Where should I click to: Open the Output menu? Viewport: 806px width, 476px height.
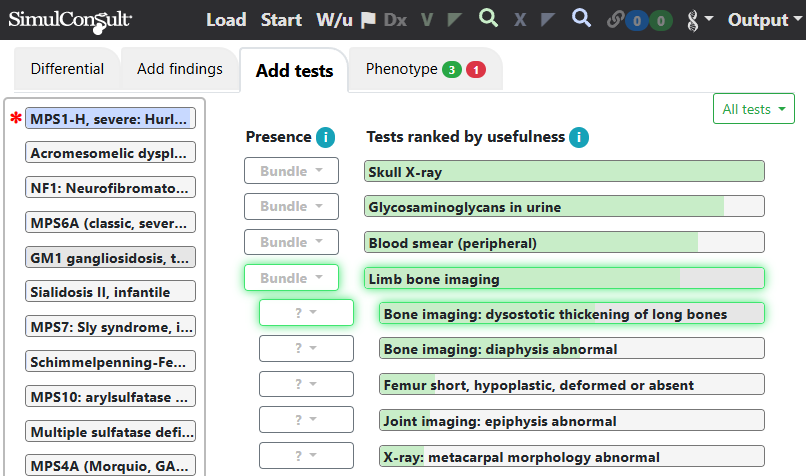pyautogui.click(x=764, y=20)
